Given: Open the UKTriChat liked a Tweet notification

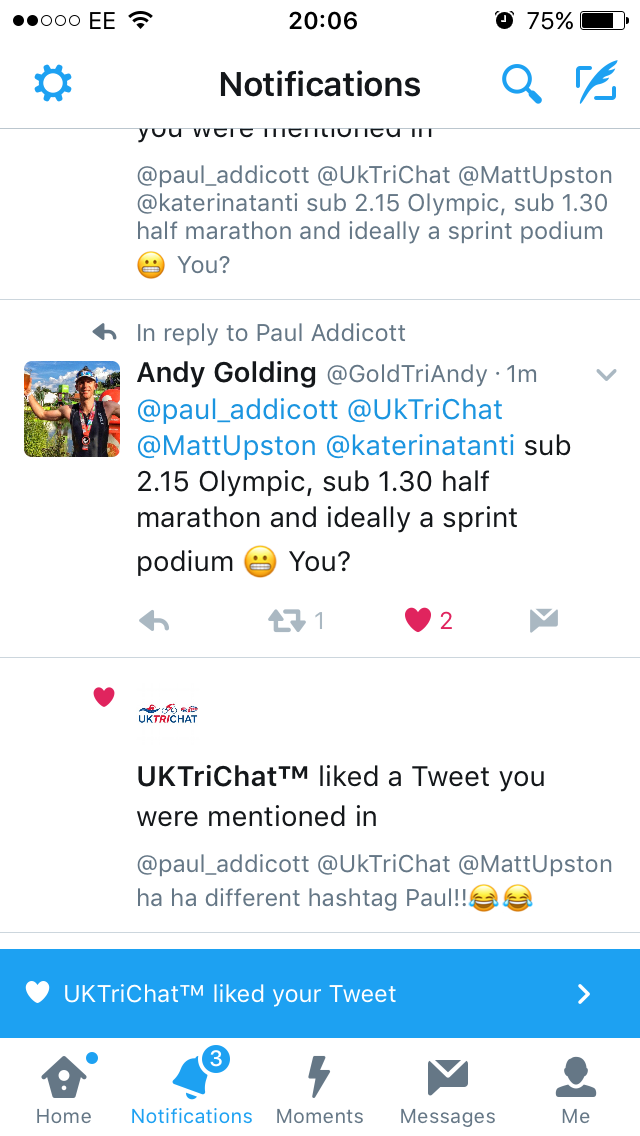Looking at the screenshot, I should (340, 796).
